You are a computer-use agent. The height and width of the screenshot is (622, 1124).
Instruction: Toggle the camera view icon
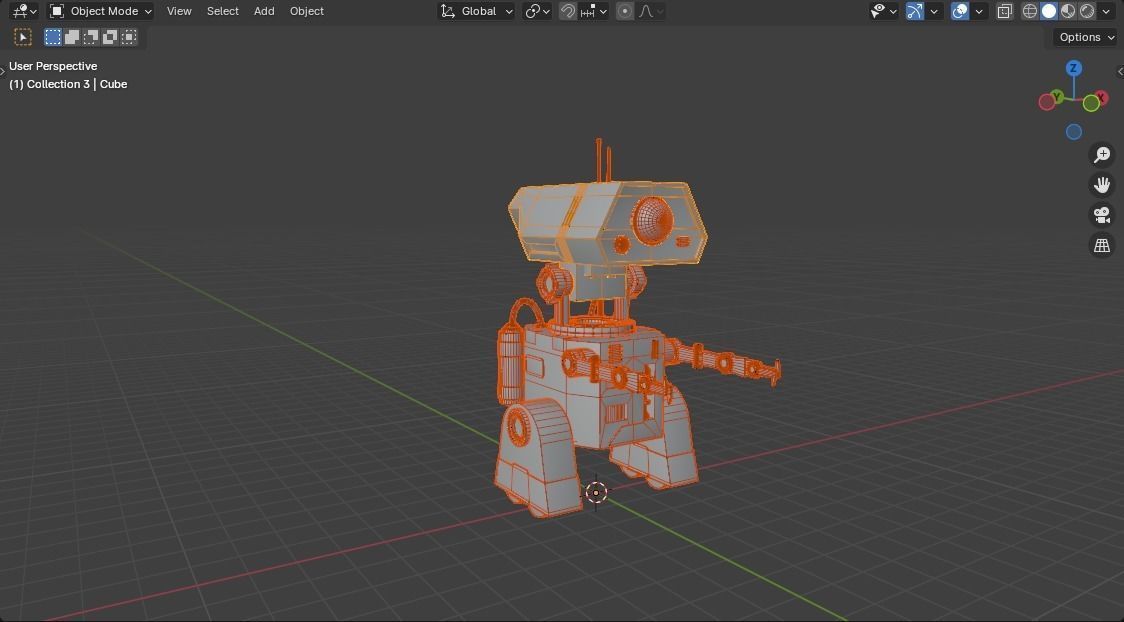coord(1102,215)
